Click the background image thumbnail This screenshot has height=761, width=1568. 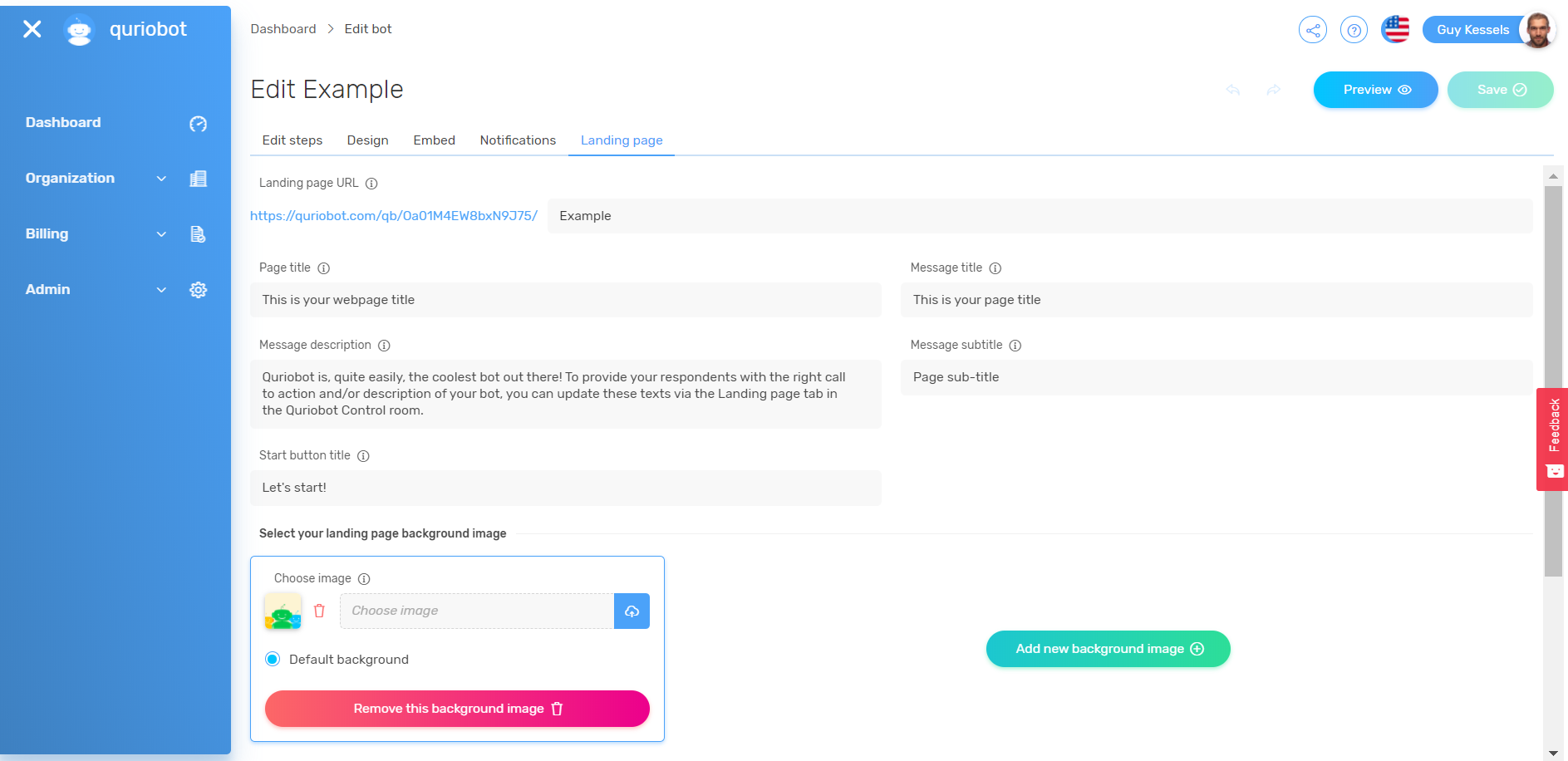(283, 611)
